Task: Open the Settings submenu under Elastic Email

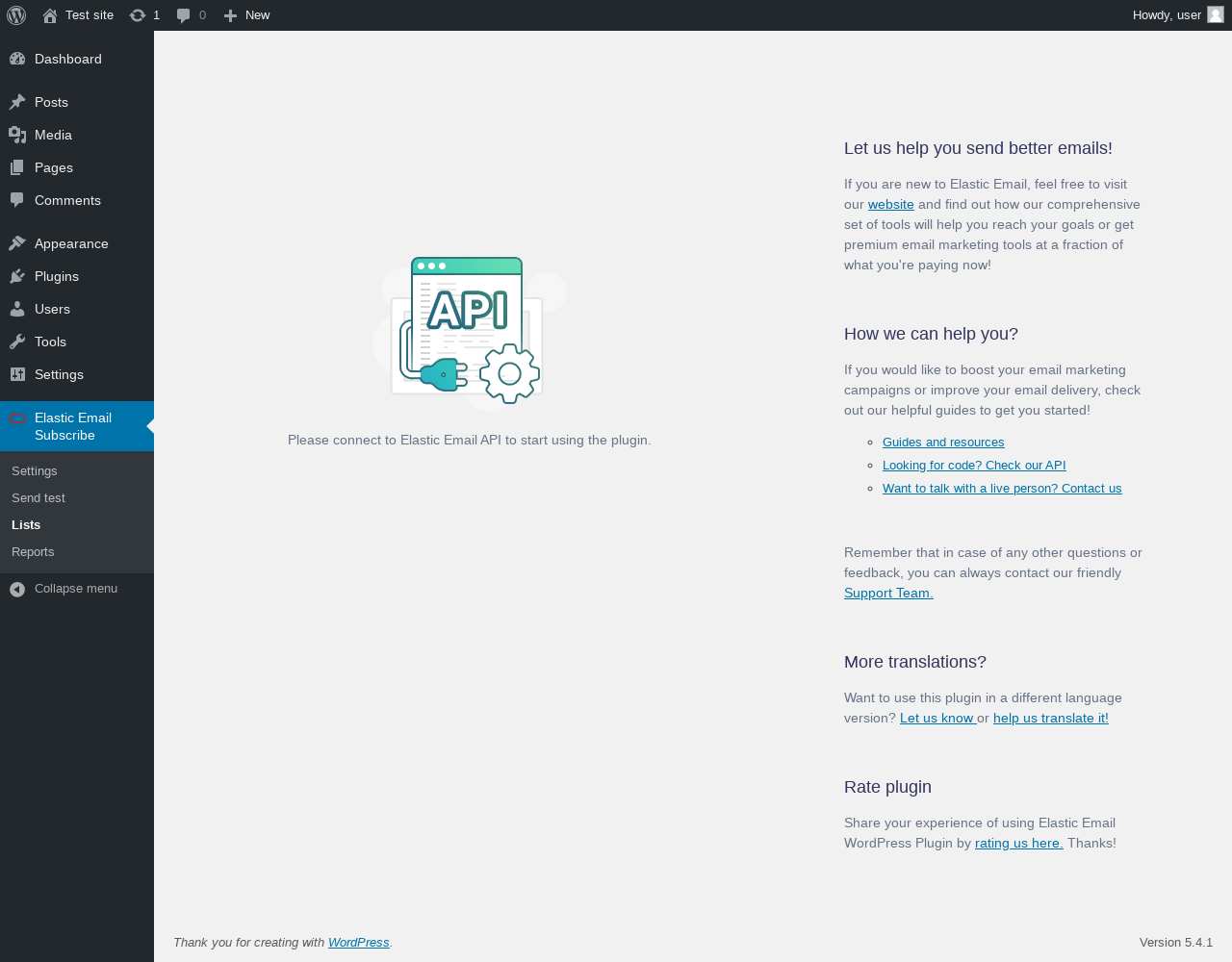Action: click(x=35, y=470)
